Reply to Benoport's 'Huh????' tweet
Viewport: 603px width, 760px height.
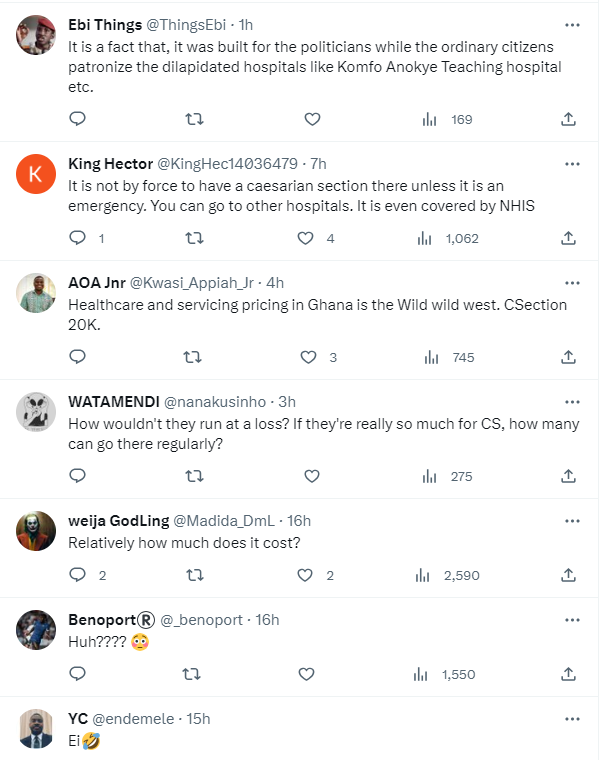(x=78, y=674)
